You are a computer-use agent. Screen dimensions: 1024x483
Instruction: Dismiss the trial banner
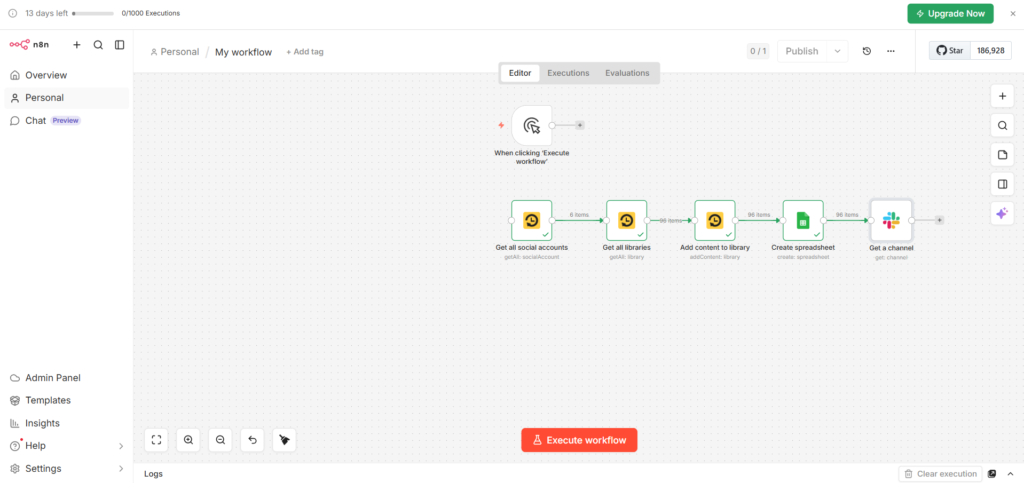click(x=1013, y=13)
